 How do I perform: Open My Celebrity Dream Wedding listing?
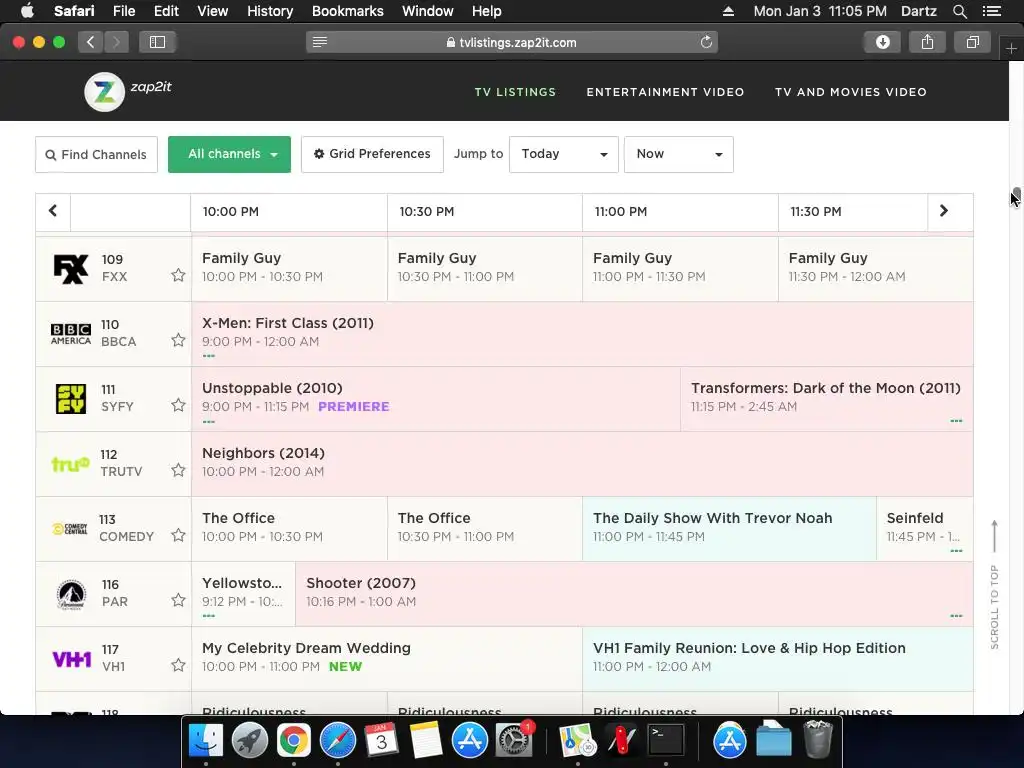[387, 659]
